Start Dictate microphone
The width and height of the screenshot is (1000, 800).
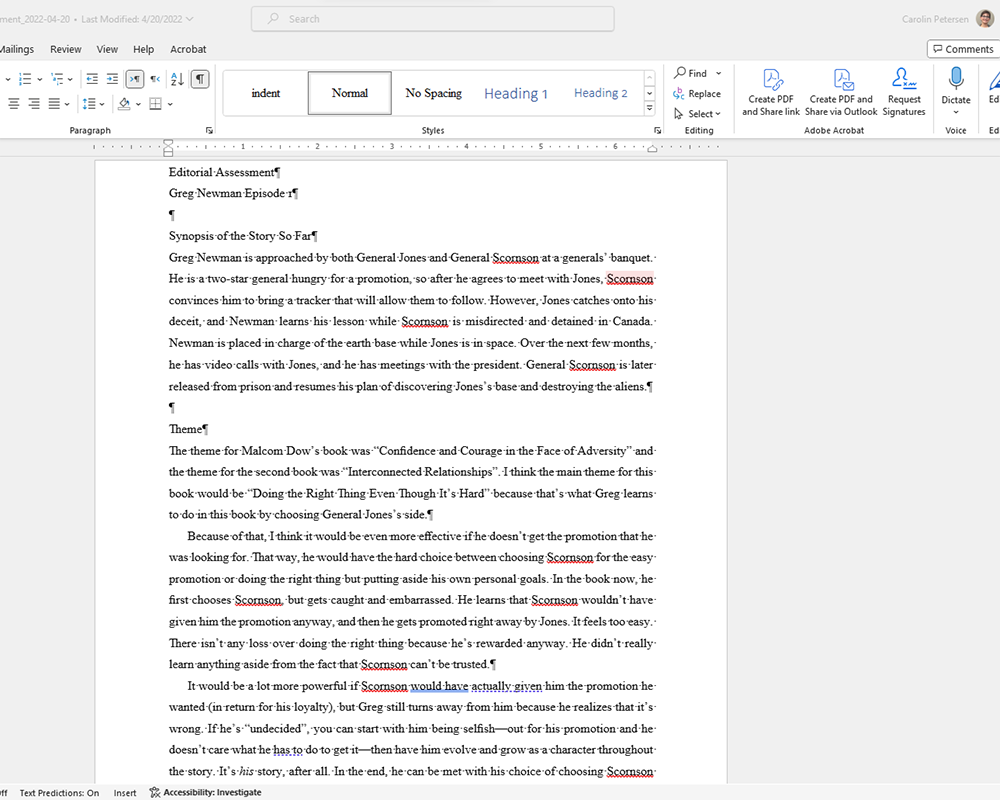coord(955,84)
